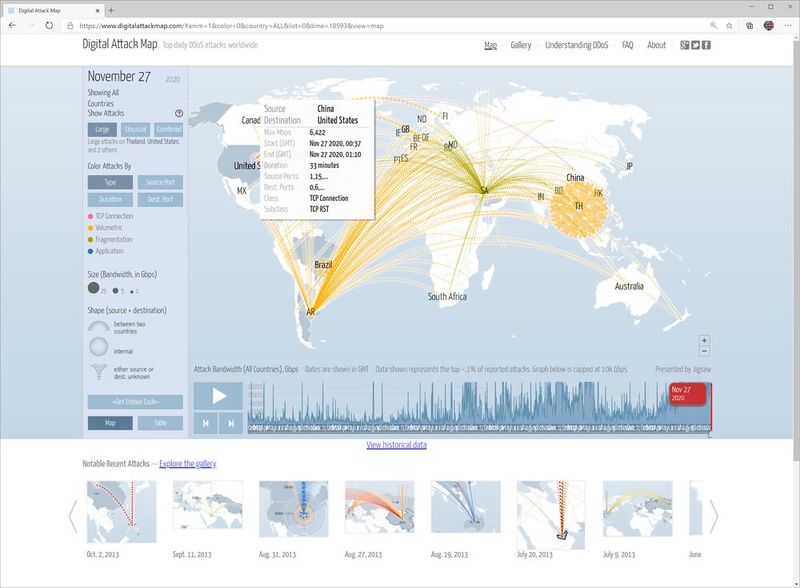Switch to Table view button

pyautogui.click(x=160, y=423)
